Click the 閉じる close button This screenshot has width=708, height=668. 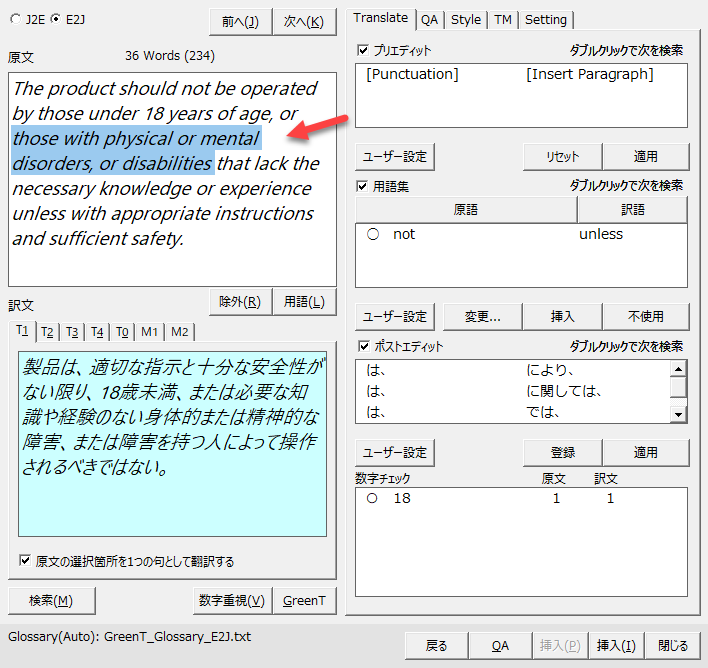pos(672,646)
